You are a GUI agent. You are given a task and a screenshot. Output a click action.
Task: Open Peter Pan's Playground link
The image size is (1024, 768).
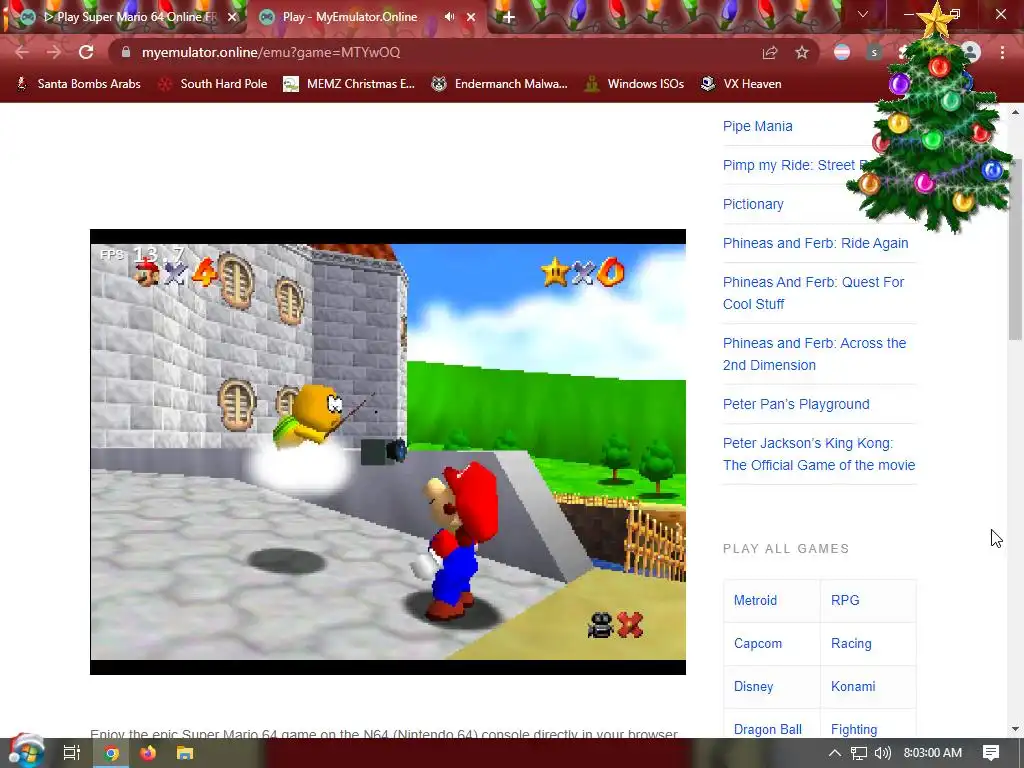click(x=796, y=404)
